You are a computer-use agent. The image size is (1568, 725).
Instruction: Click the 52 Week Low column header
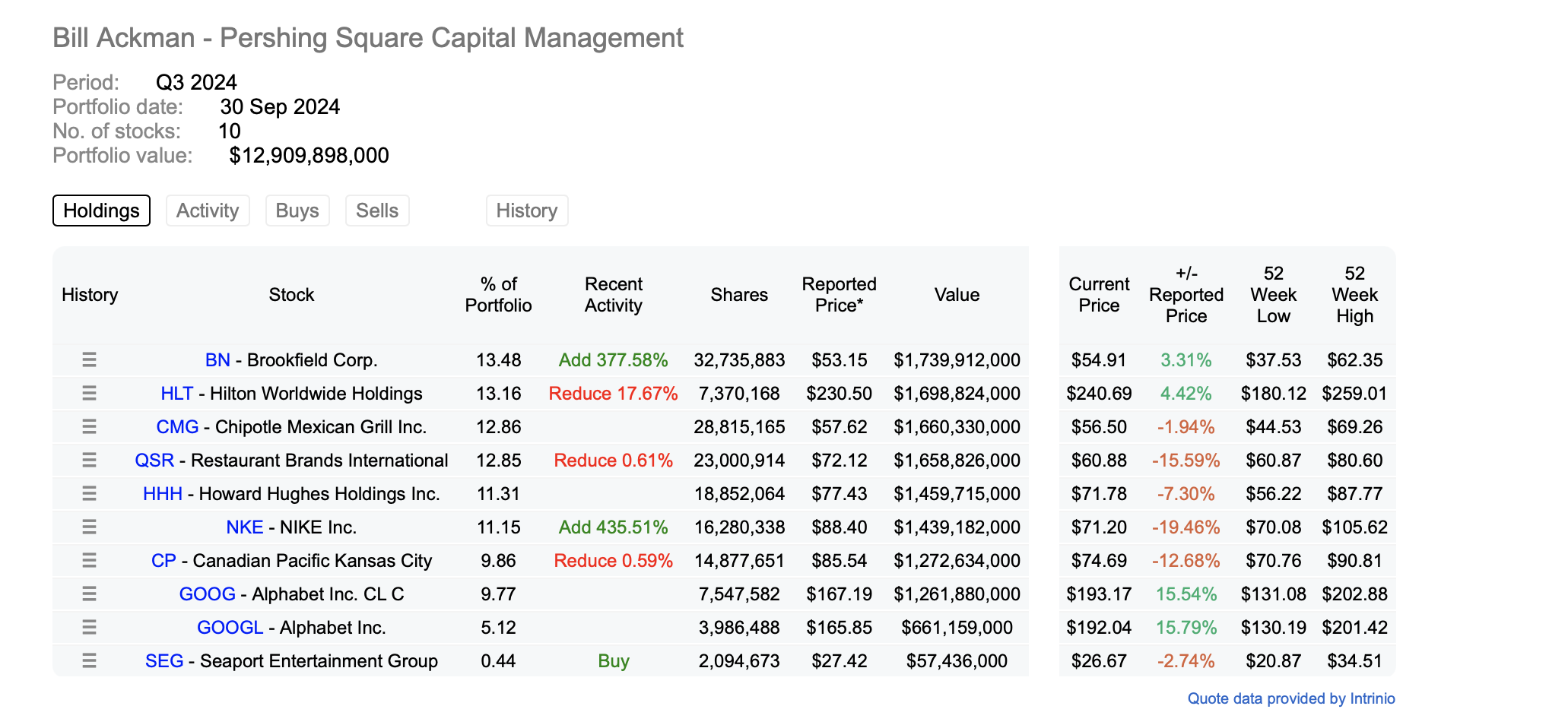pyautogui.click(x=1274, y=295)
